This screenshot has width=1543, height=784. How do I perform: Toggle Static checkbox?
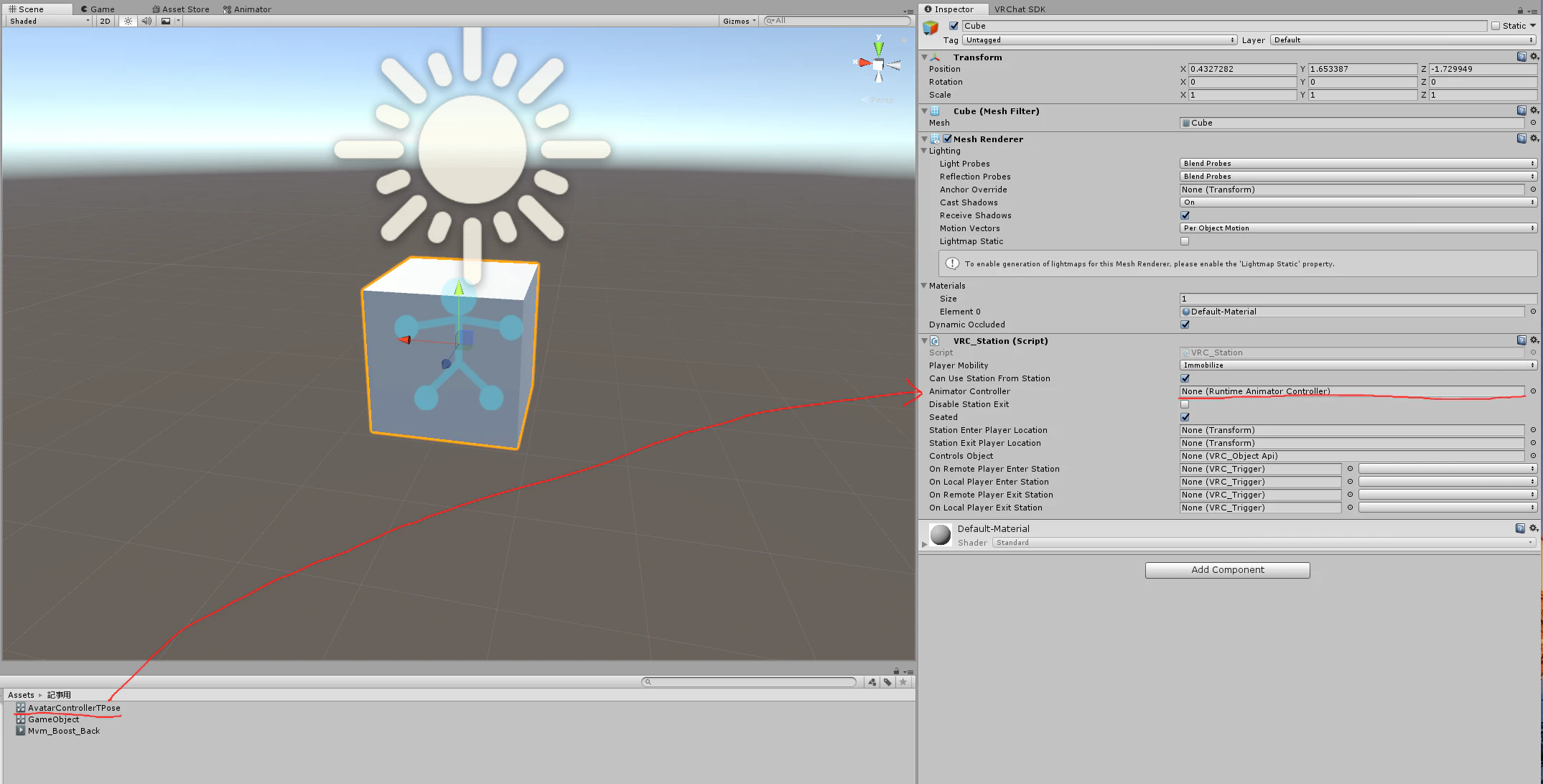[x=1496, y=26]
